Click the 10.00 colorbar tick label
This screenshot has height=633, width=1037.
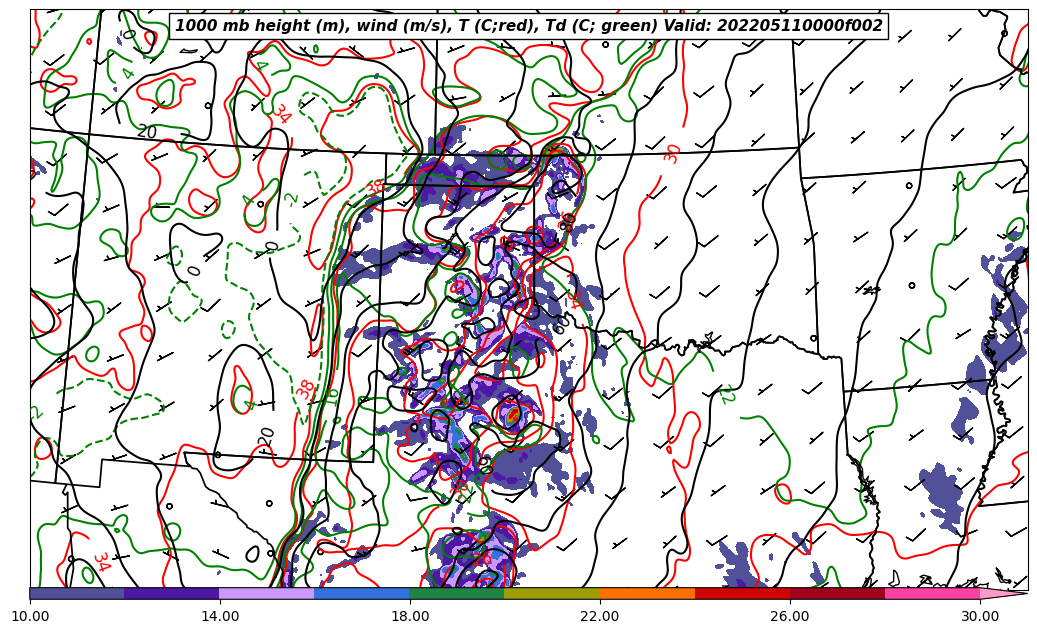[x=30, y=616]
